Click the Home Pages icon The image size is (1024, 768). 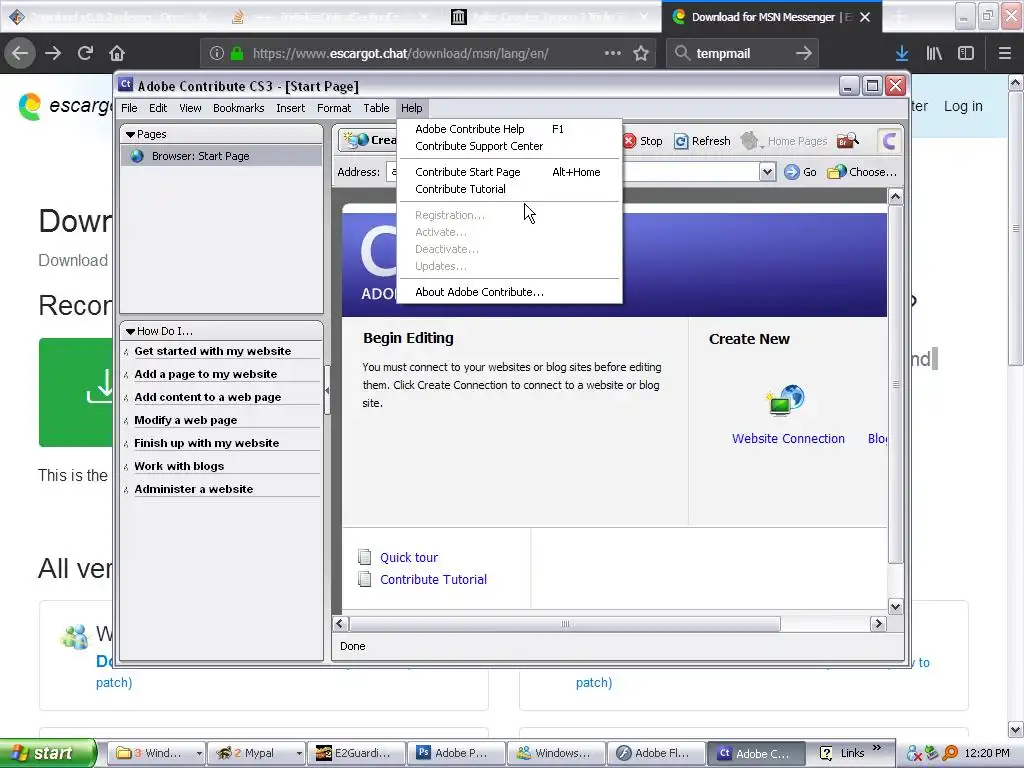point(750,140)
